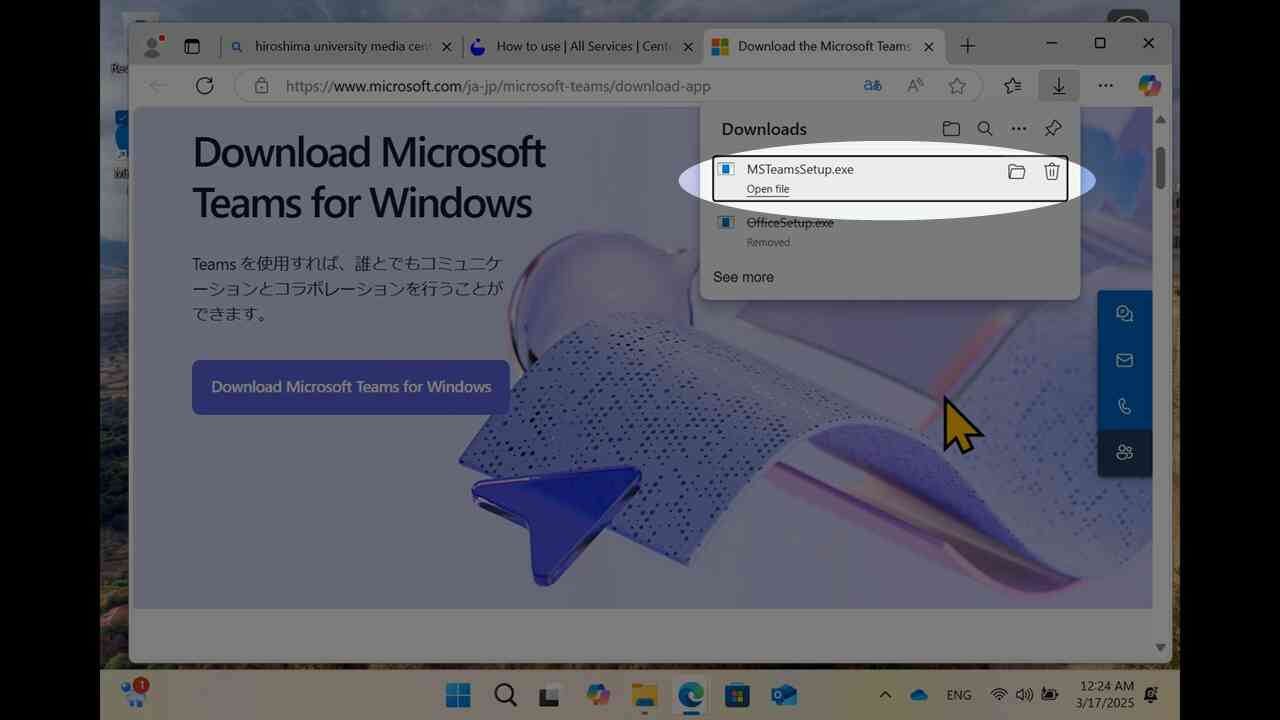Open Outlook from taskbar
Screen dimensions: 1280x720
point(784,695)
